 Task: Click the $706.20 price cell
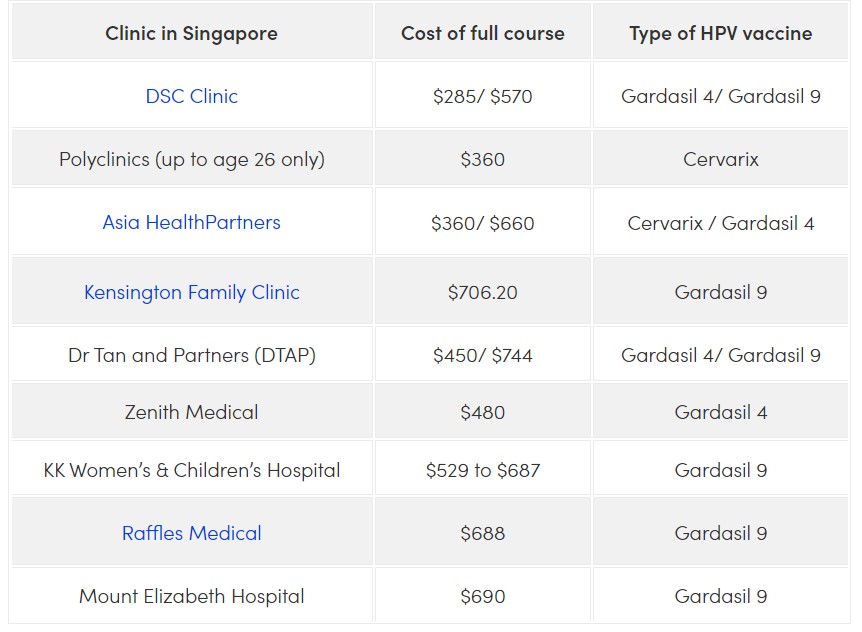[x=483, y=292]
